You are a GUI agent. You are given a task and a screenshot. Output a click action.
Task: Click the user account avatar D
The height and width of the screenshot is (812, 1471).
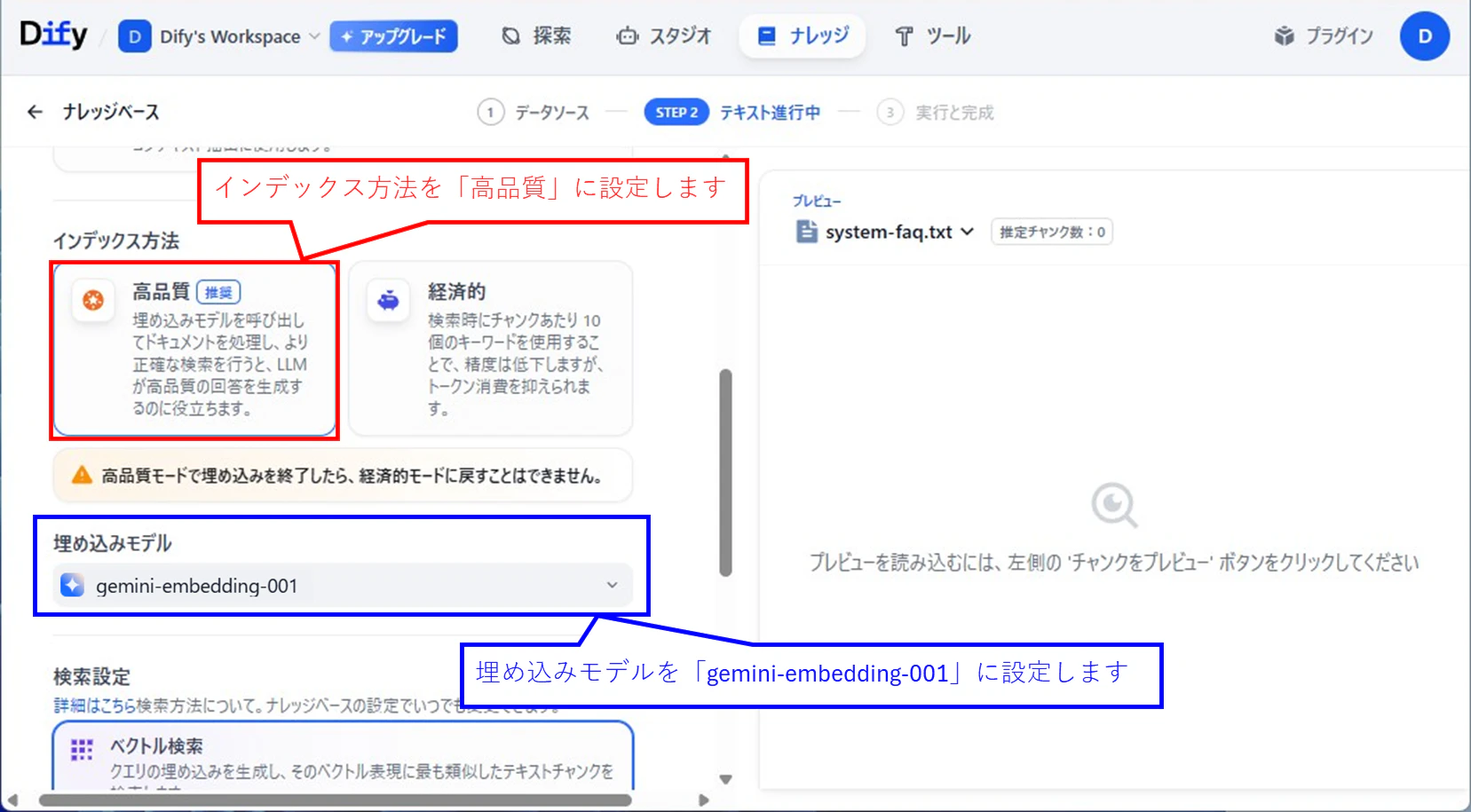pyautogui.click(x=1424, y=36)
